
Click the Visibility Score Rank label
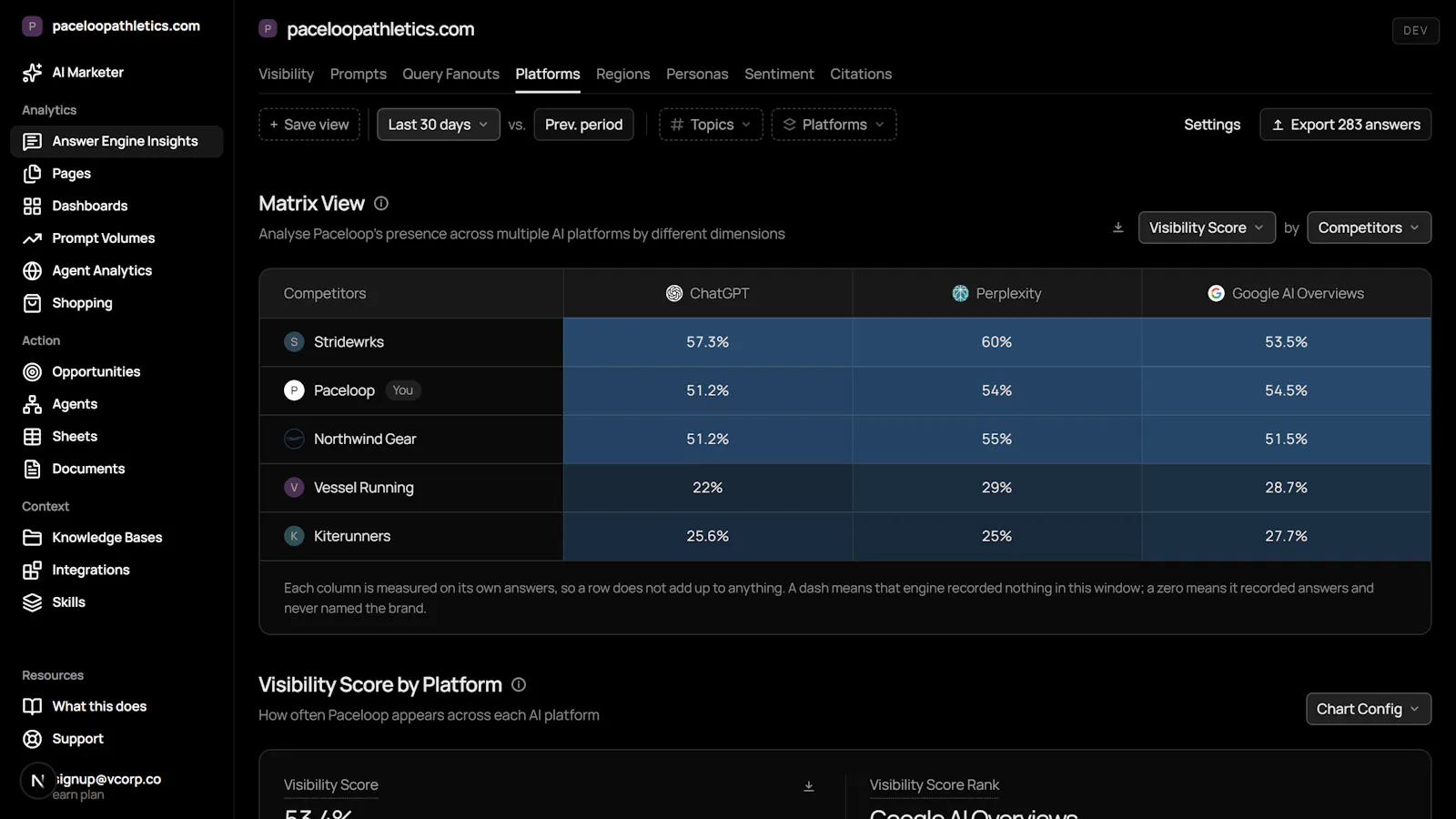coord(935,785)
